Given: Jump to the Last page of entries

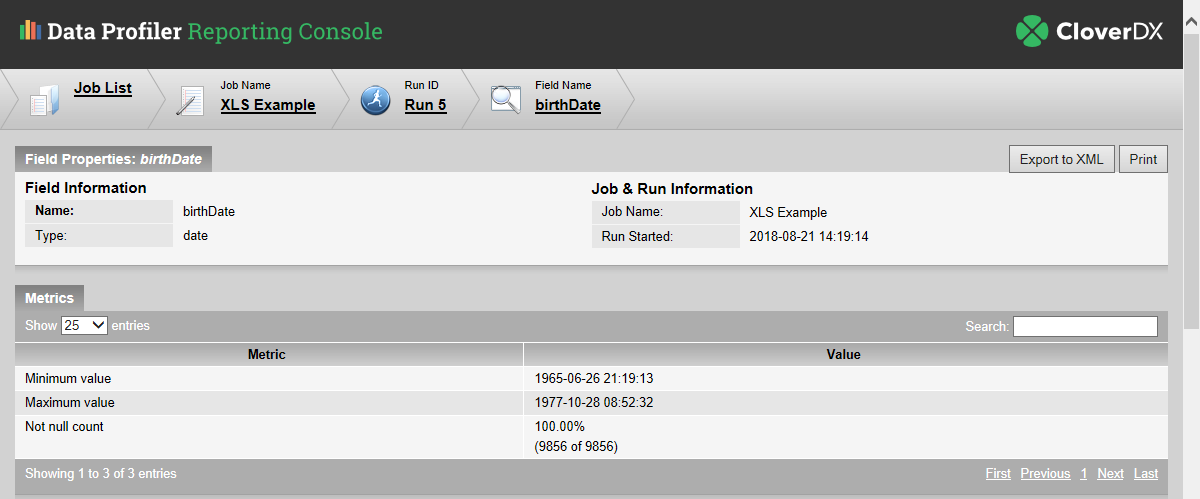Looking at the screenshot, I should (x=1146, y=473).
